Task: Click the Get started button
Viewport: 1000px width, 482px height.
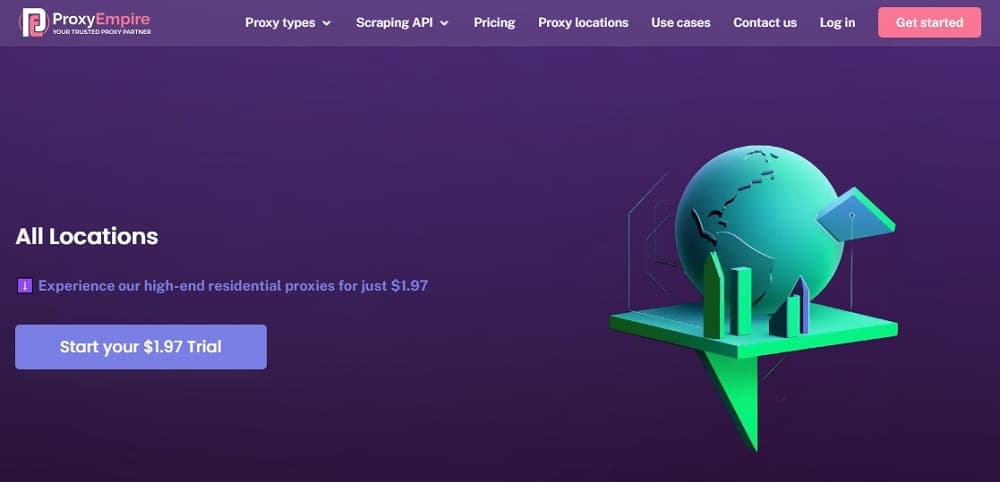Action: click(929, 22)
